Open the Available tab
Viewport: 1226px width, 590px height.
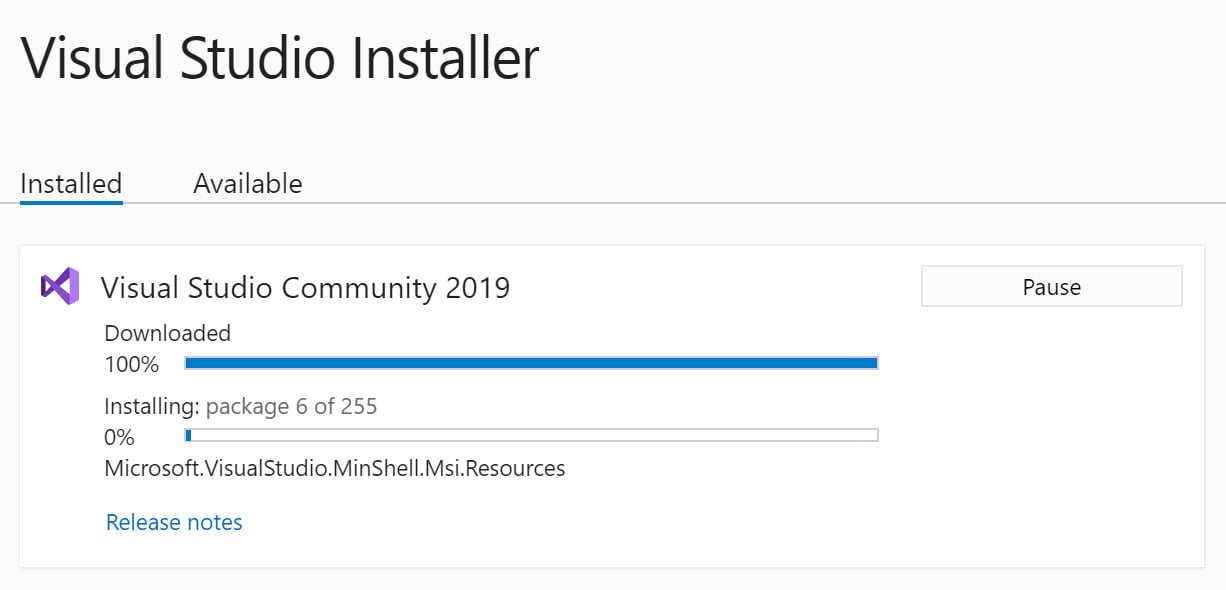click(x=247, y=184)
